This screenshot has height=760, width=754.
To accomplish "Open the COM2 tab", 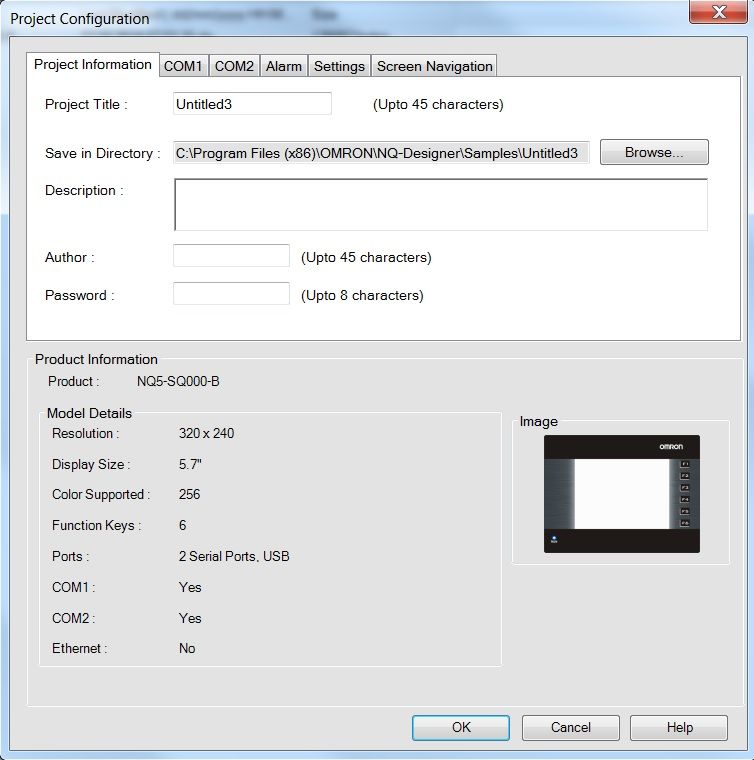I will (x=235, y=66).
